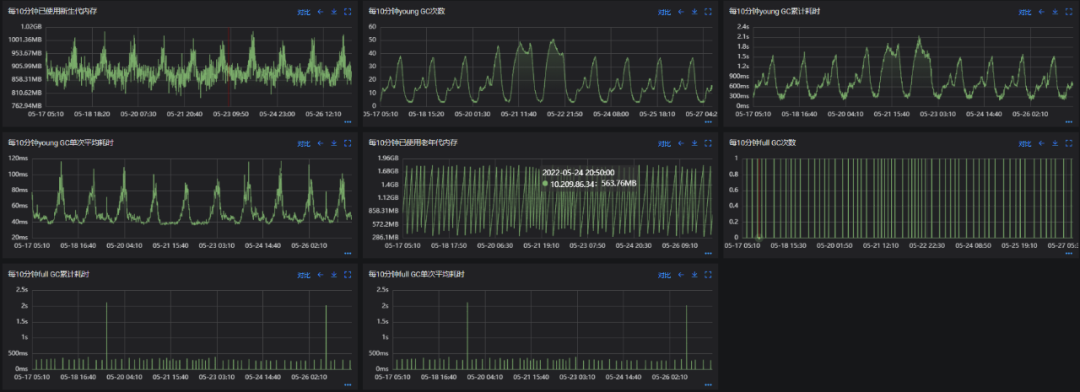Open ellipsis menu of young GC单次平均耗时 panel
Screen dimensions: 1080x392
(x=348, y=254)
